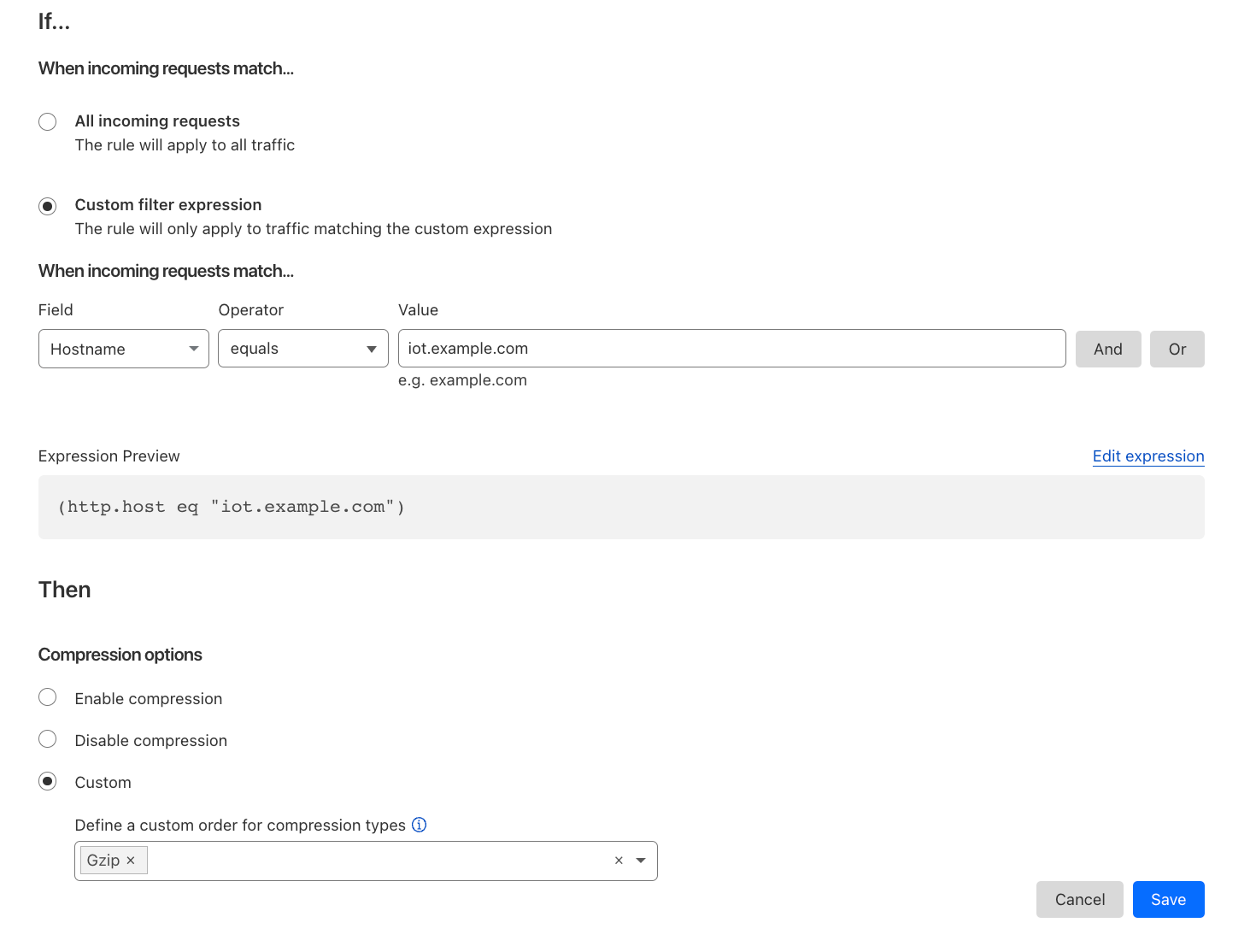1256x952 pixels.
Task: Choose the Disable compression radio button
Action: tap(48, 739)
